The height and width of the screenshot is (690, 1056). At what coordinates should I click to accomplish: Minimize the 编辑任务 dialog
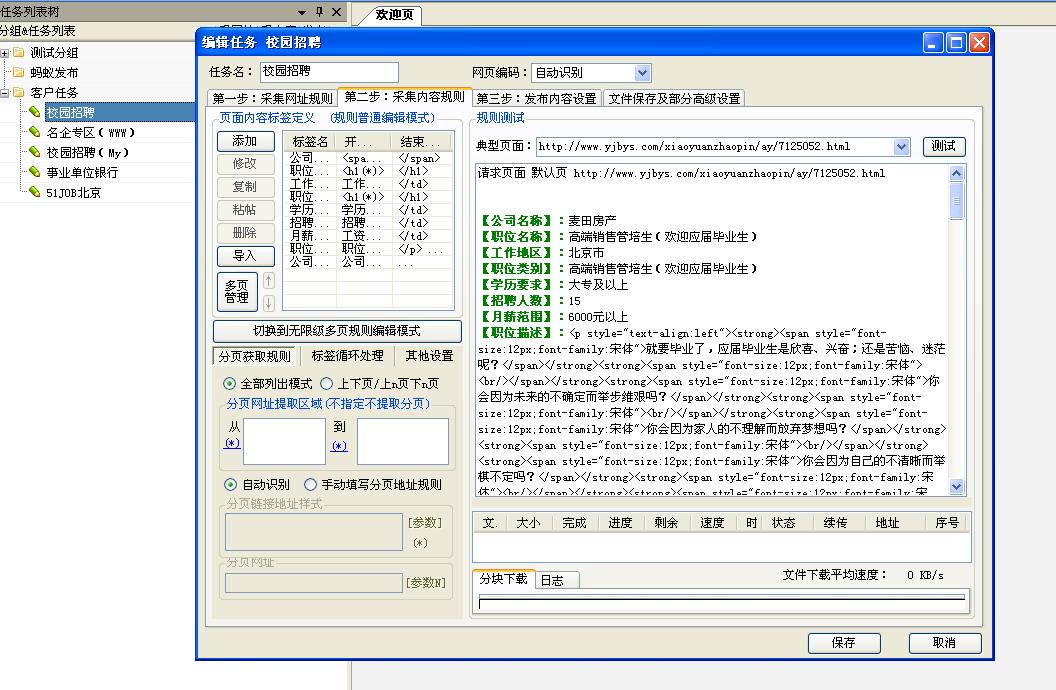[933, 43]
